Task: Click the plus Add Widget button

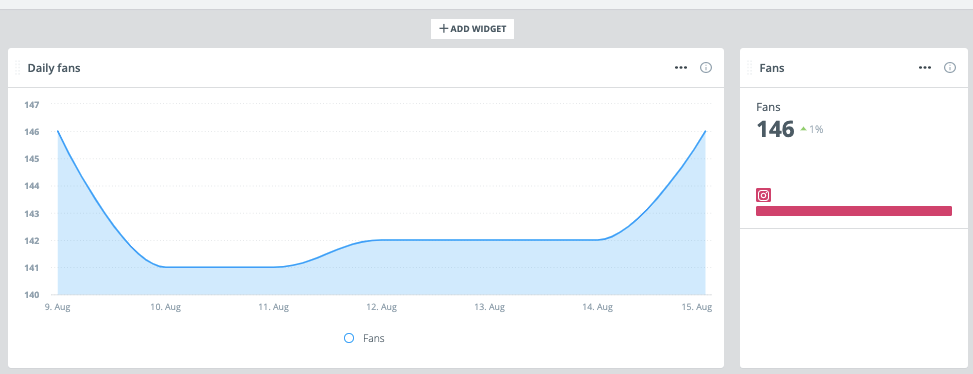Action: [472, 29]
